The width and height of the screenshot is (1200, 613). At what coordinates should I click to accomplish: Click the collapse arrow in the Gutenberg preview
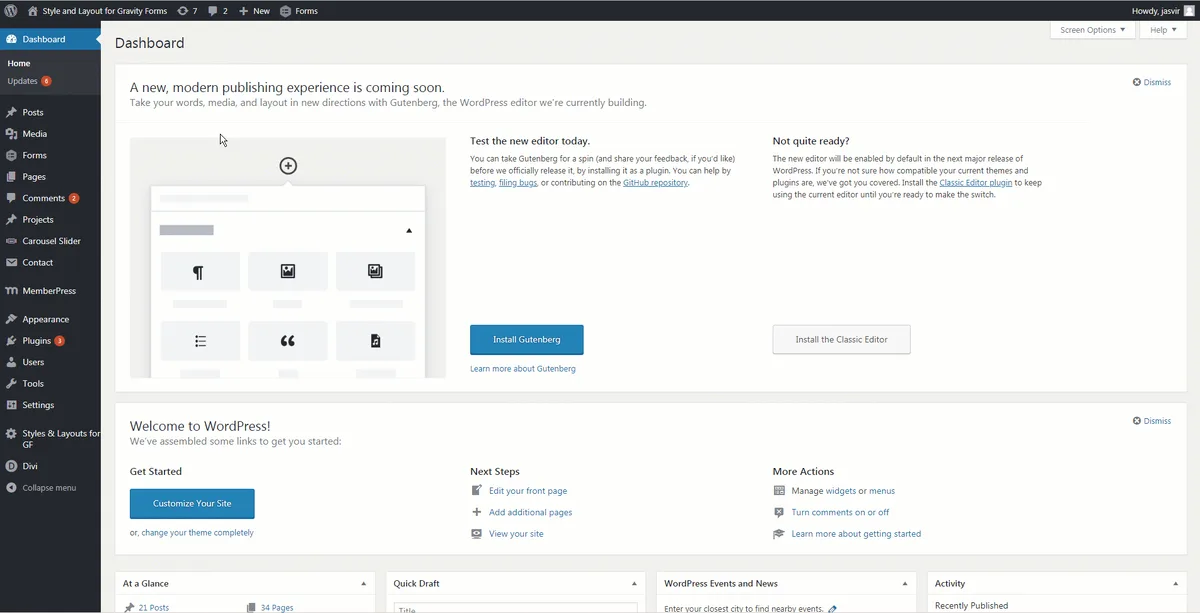pyautogui.click(x=409, y=231)
